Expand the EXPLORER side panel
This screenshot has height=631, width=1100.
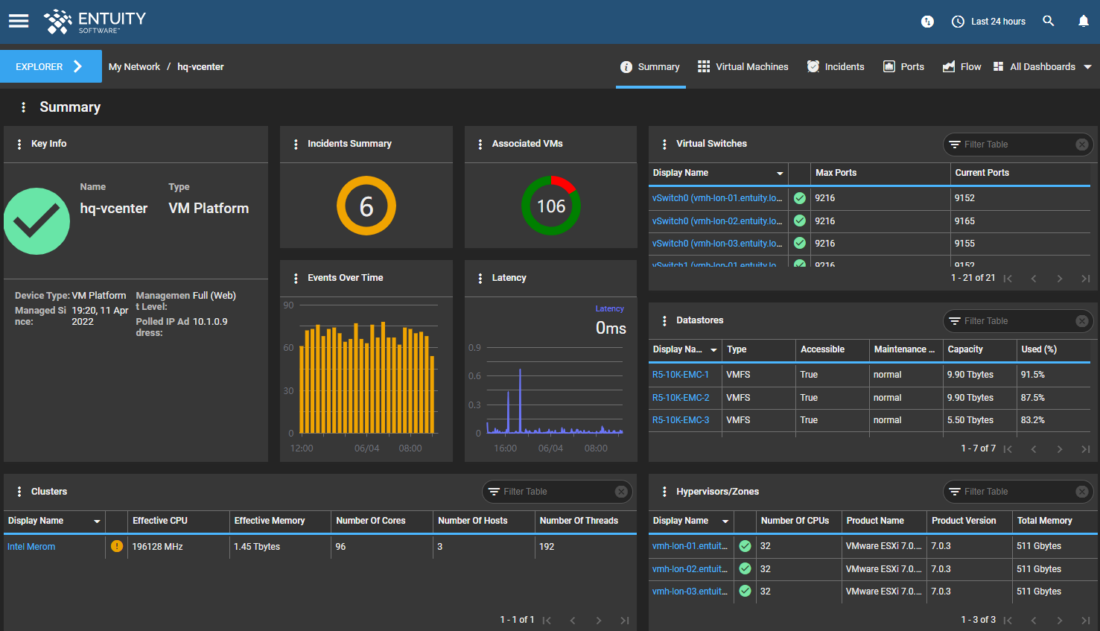51,67
